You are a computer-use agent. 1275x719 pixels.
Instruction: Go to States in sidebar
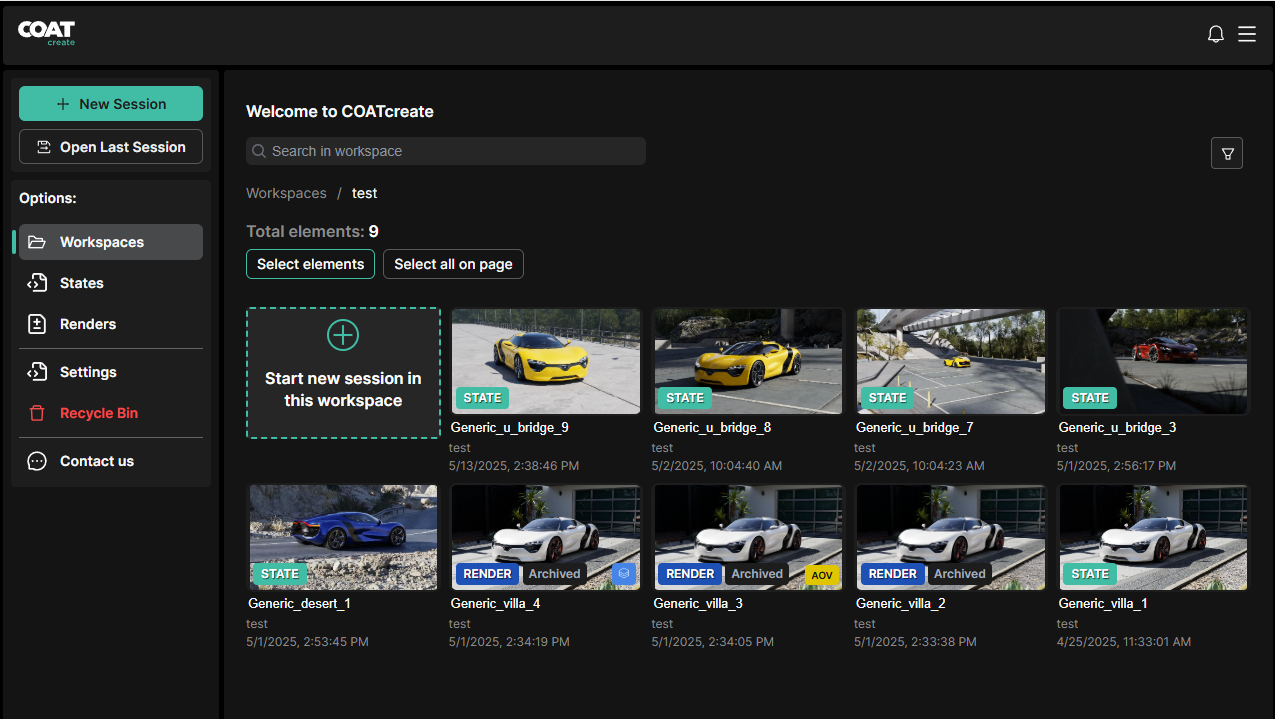point(81,283)
